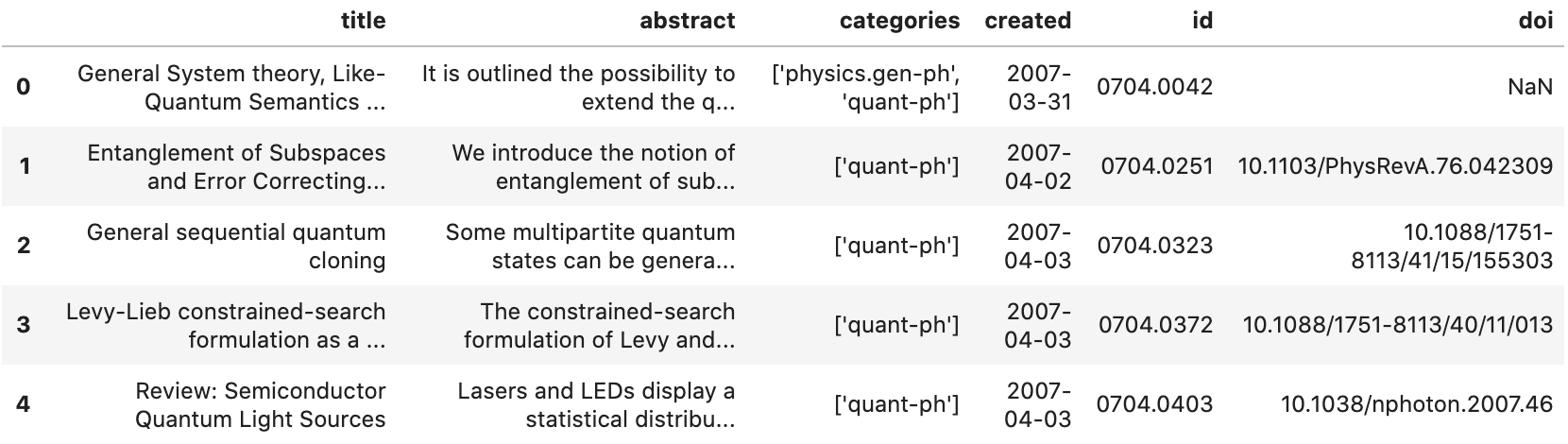Click the created date 2007-03-31
This screenshot has height=444, width=1568.
point(1038,87)
